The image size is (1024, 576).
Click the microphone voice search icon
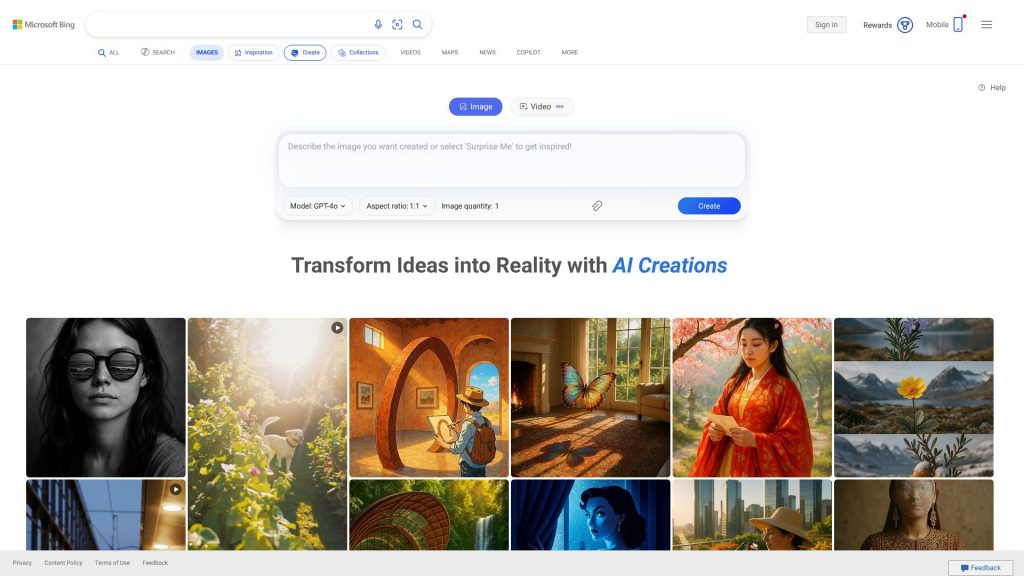tap(378, 25)
